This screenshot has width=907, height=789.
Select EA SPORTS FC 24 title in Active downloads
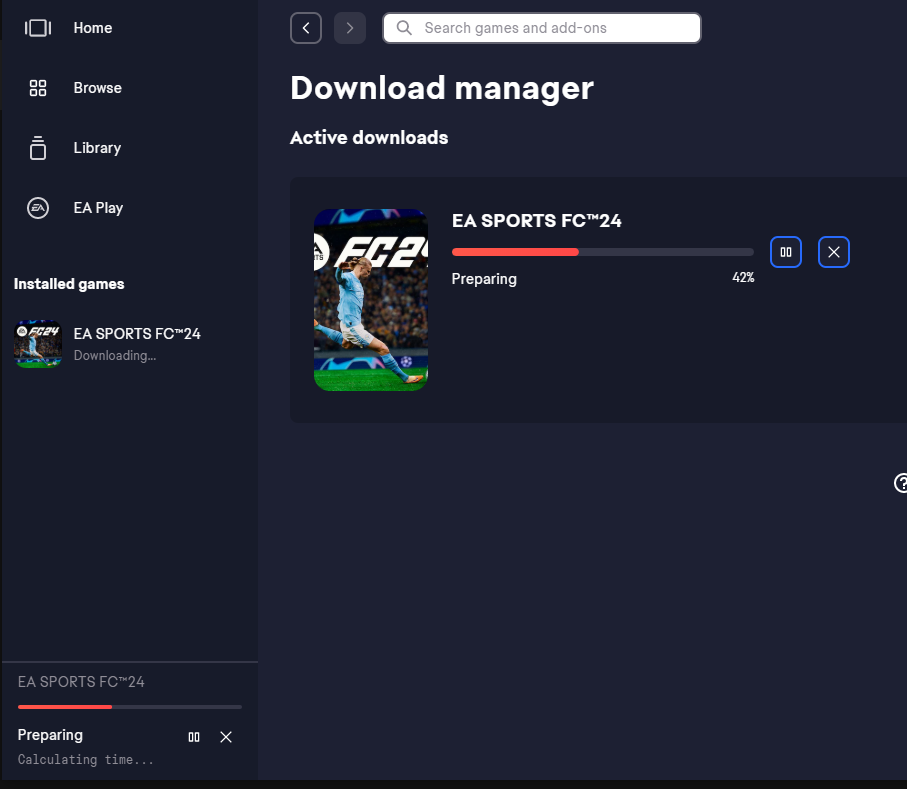click(x=536, y=220)
